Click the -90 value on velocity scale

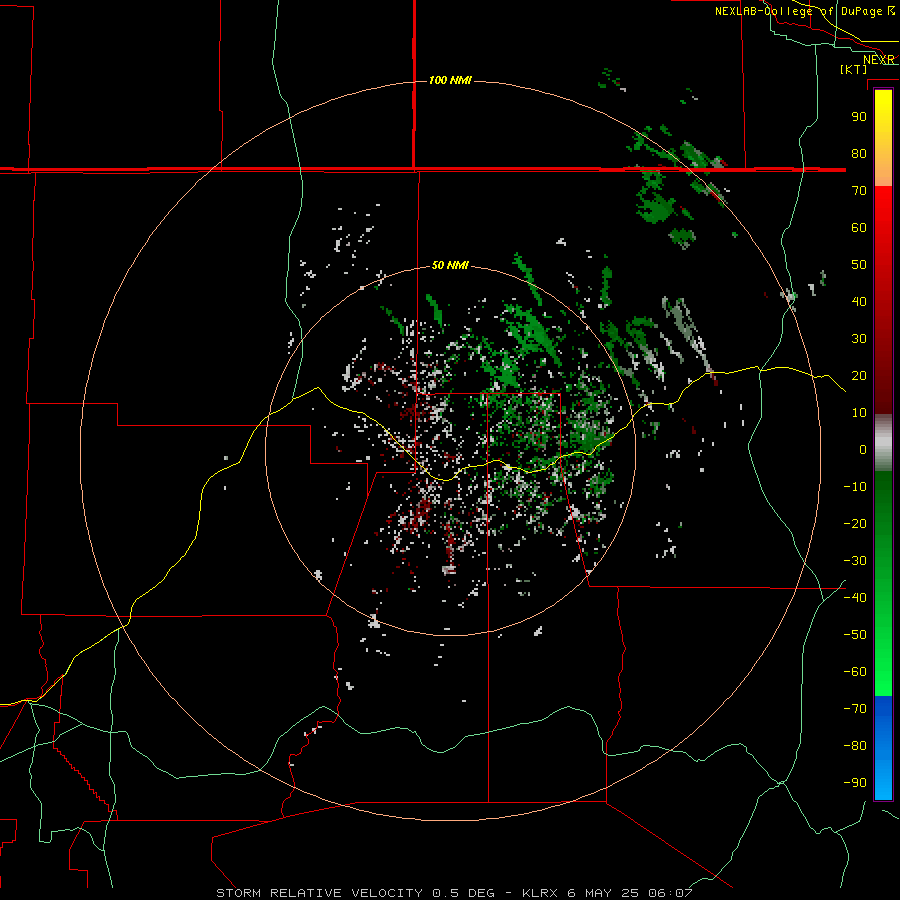855,783
